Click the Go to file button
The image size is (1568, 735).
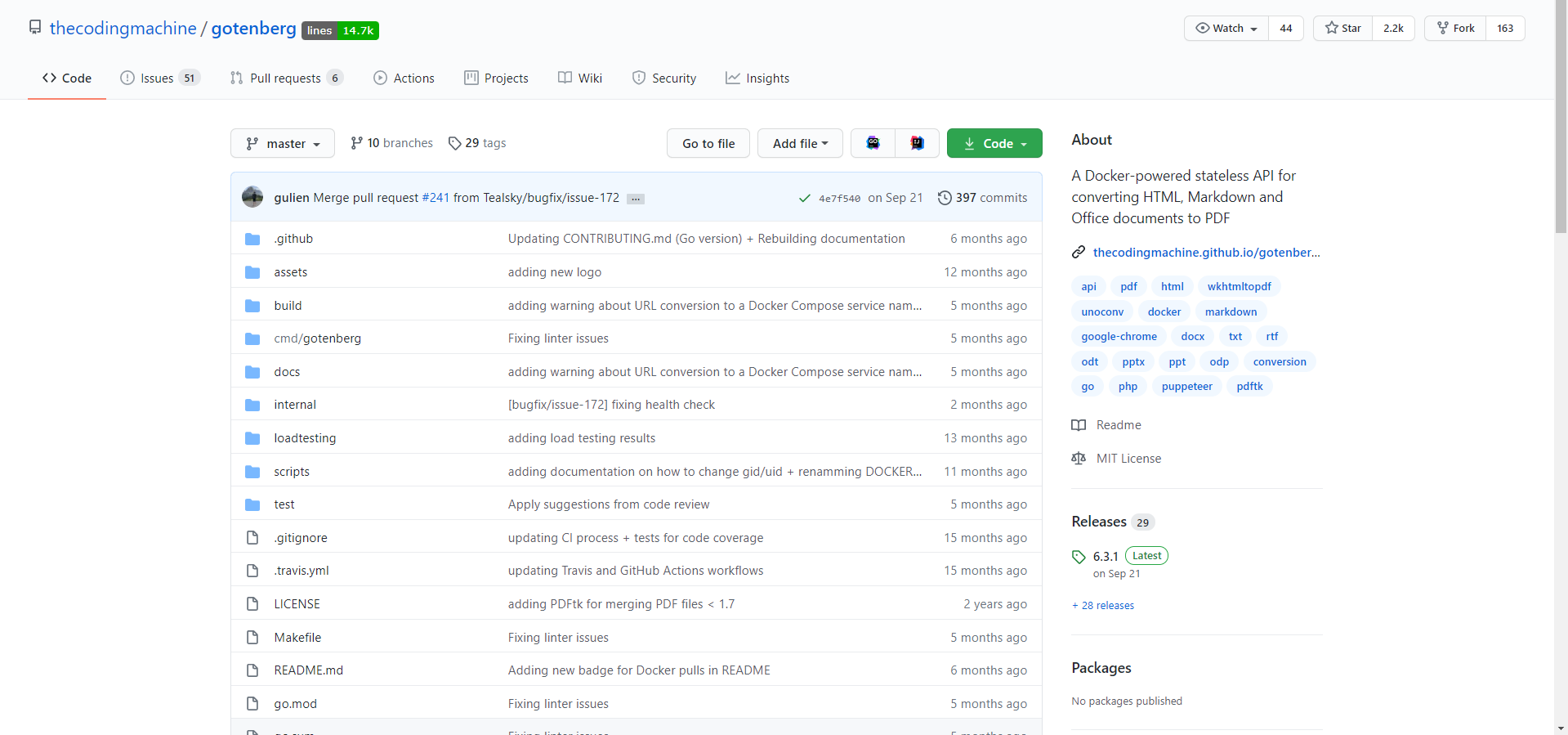coord(708,143)
